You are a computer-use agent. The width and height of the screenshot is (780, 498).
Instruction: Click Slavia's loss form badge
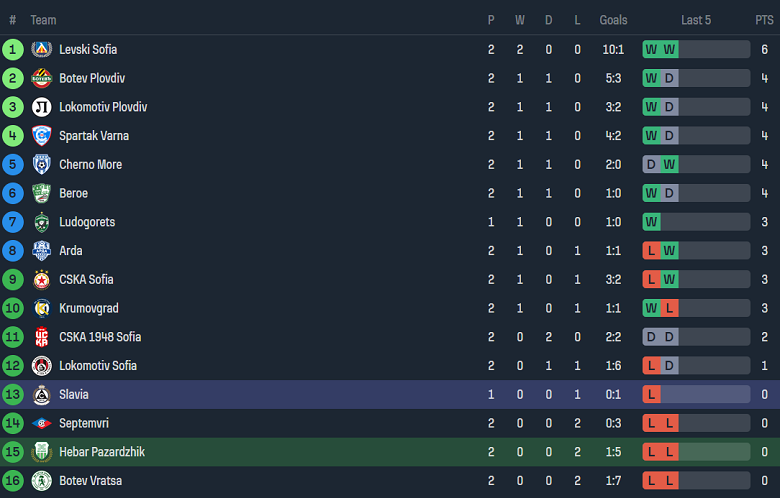(x=651, y=395)
